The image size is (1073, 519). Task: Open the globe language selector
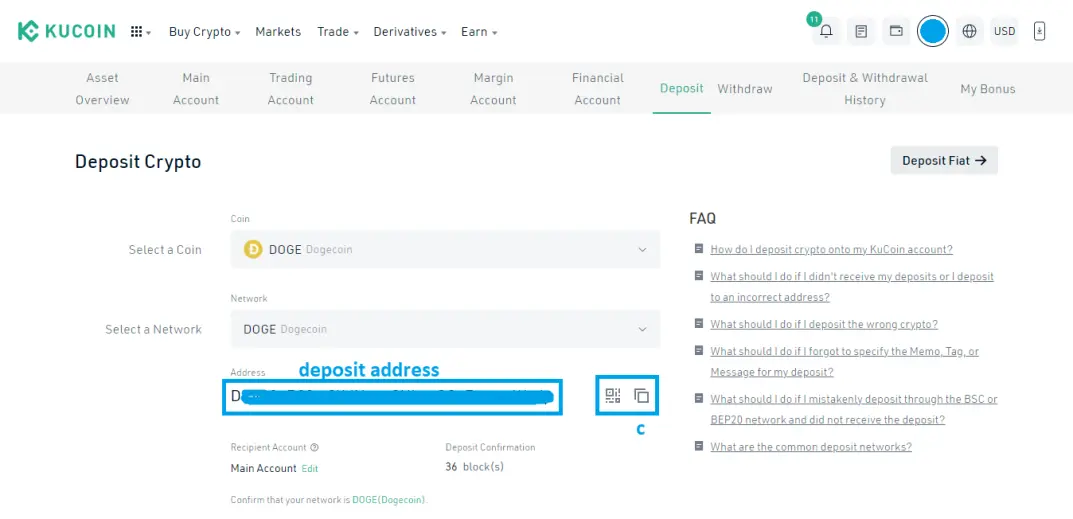[x=969, y=31]
